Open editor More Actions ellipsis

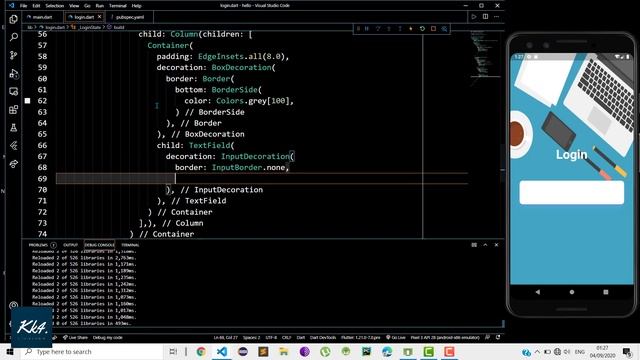(x=496, y=17)
